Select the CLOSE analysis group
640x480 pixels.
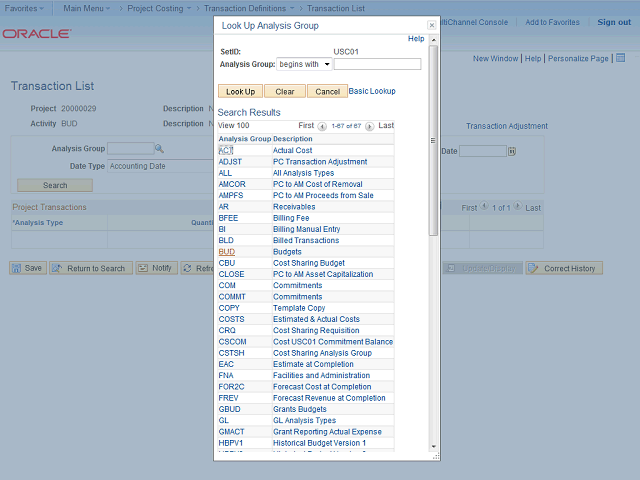[231, 274]
